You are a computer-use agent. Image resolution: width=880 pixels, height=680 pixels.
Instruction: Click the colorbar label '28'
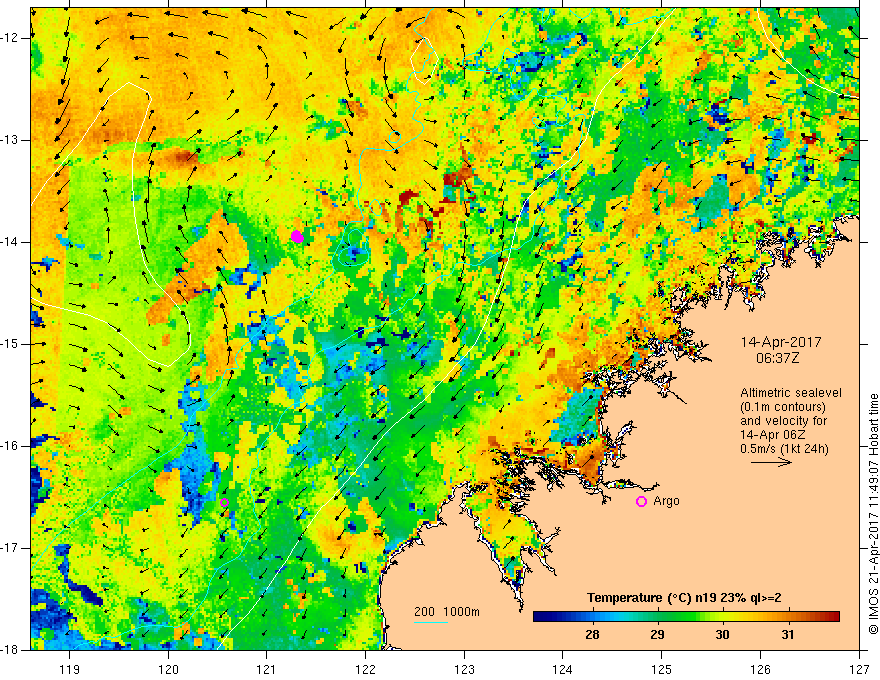point(592,635)
